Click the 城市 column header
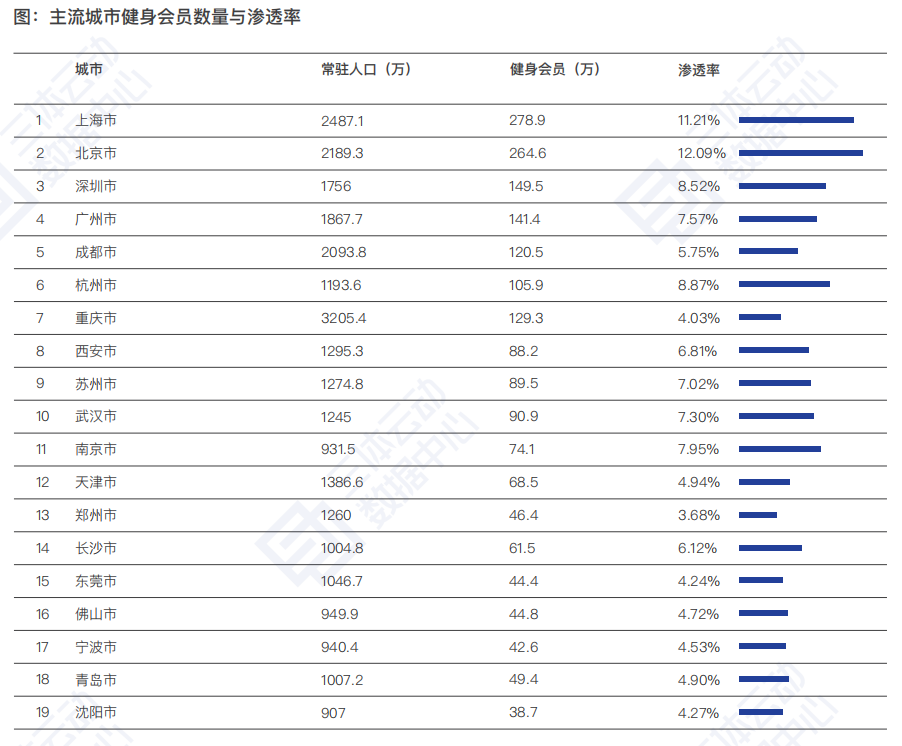Image resolution: width=902 pixels, height=746 pixels. coord(89,69)
